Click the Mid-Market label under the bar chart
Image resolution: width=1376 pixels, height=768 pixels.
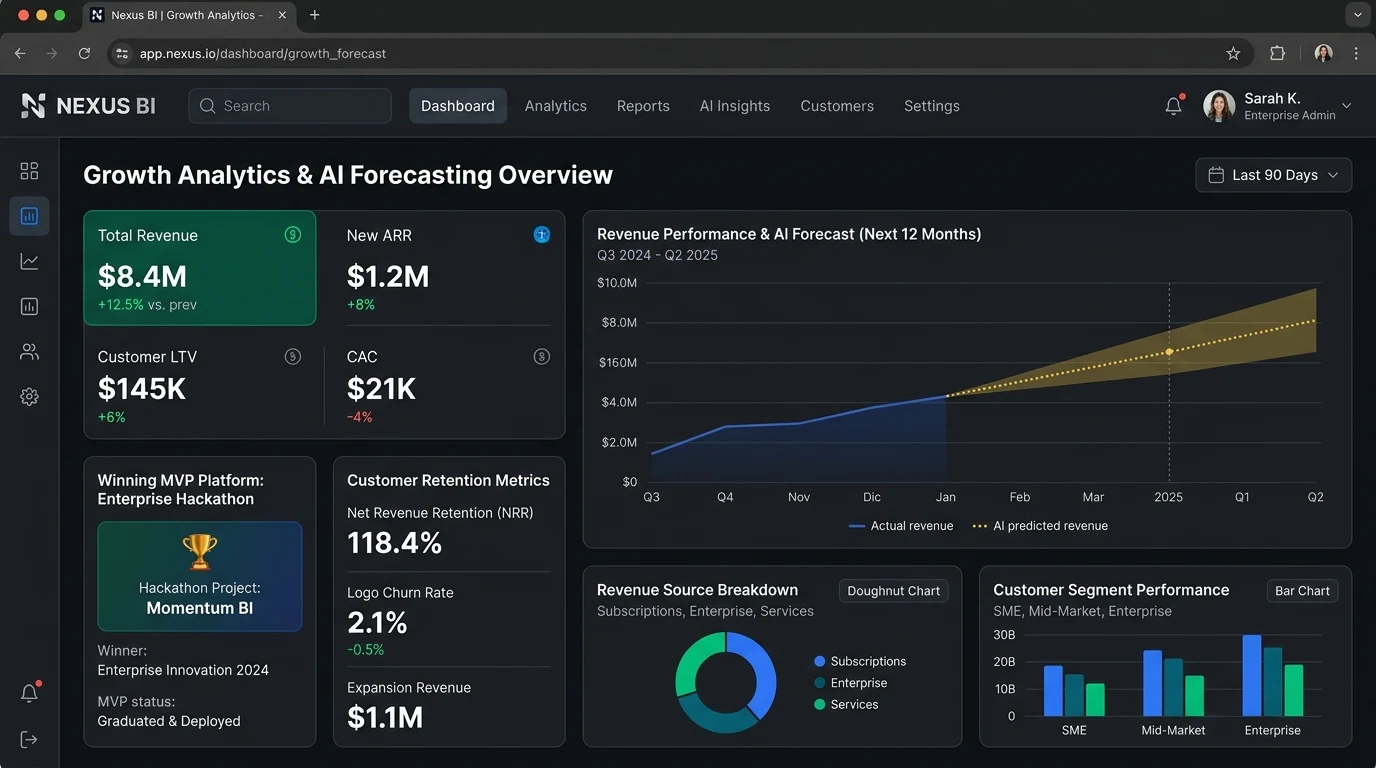click(x=1173, y=730)
